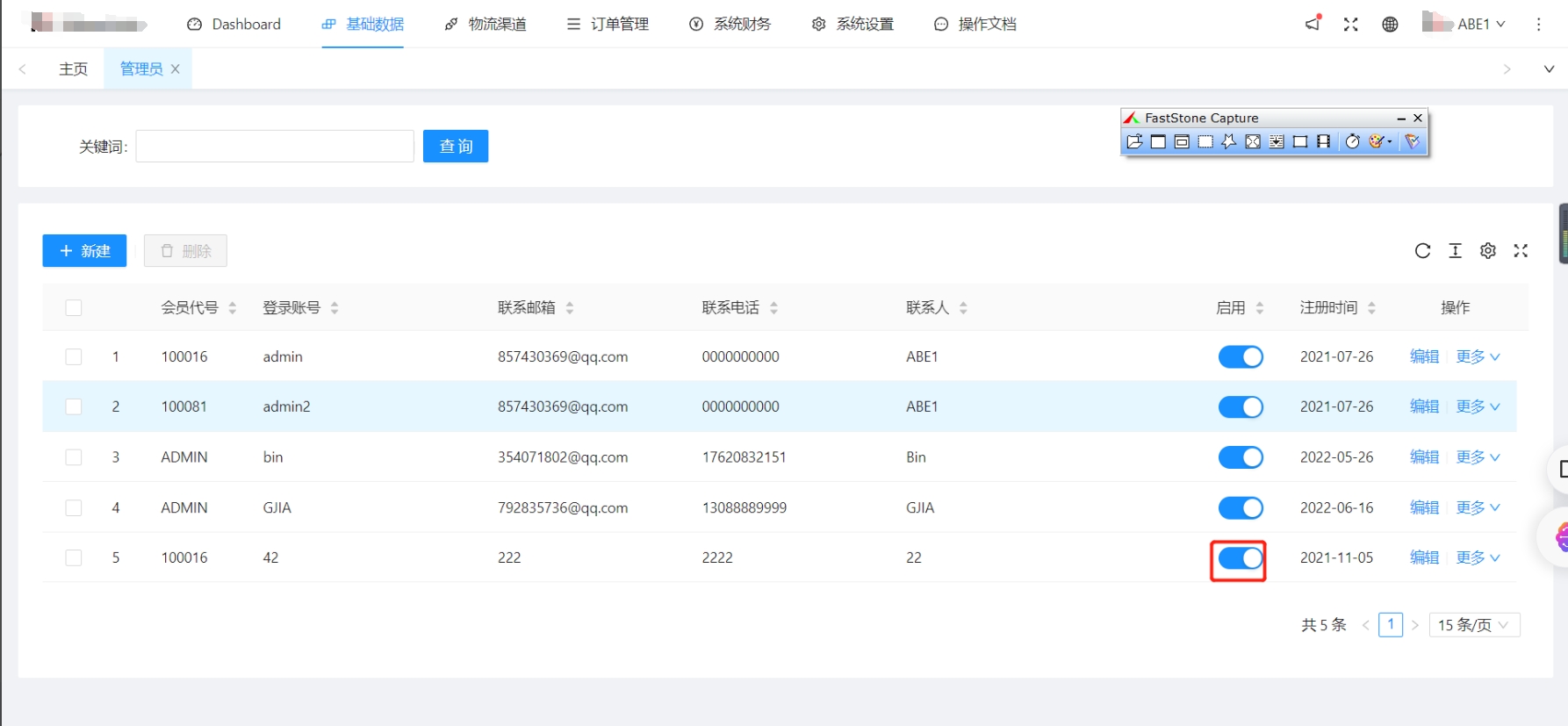Open ABE1 user dropdown
This screenshot has width=1568, height=726.
1464,24
